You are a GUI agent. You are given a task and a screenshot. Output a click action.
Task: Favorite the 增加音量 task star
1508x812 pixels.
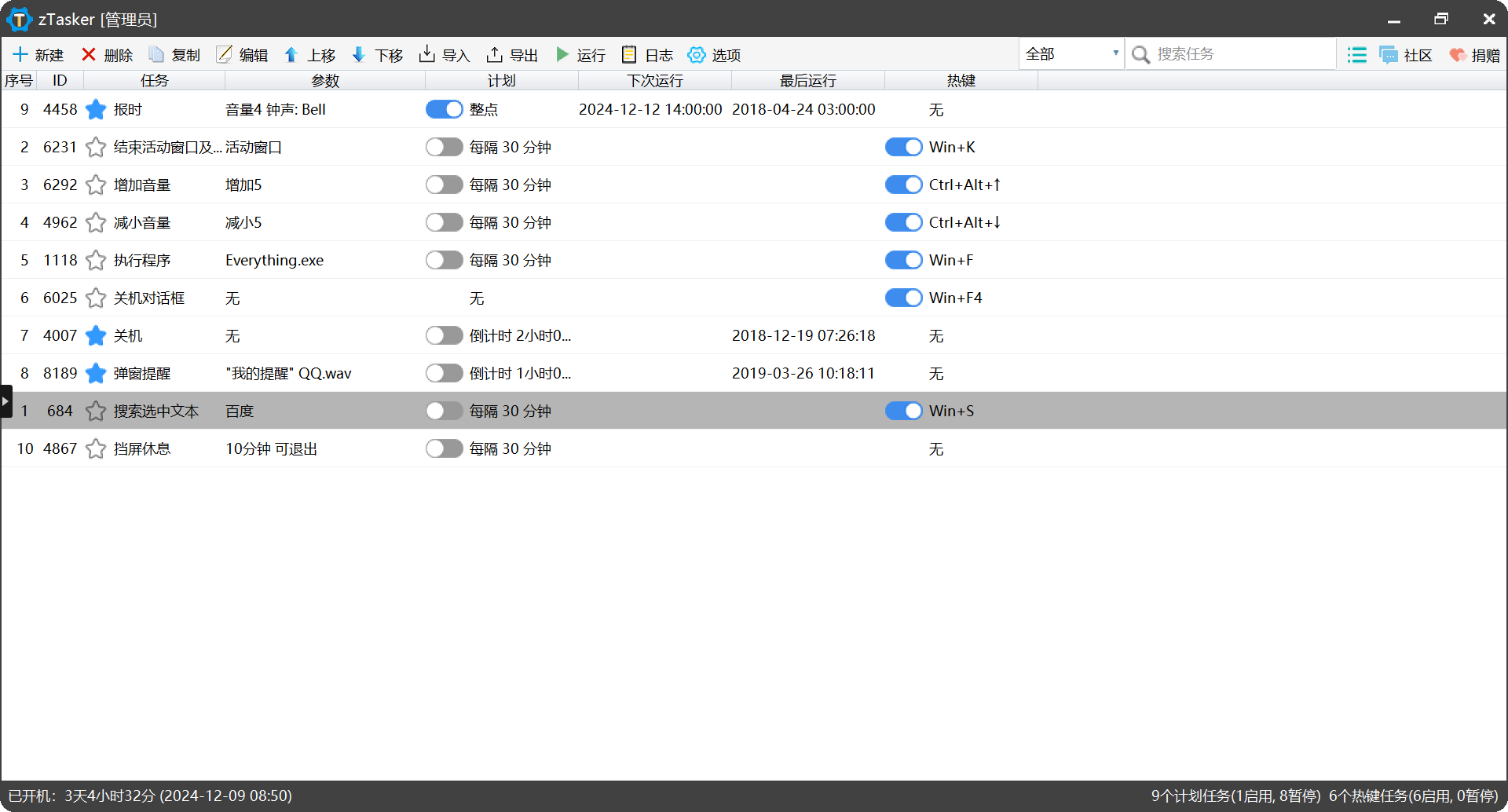click(x=96, y=185)
